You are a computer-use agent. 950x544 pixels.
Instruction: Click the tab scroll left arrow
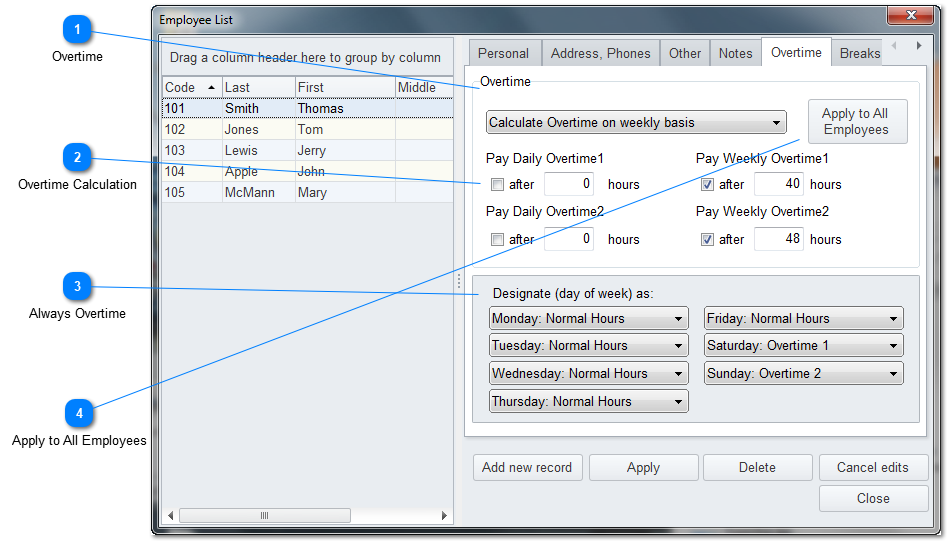(x=894, y=46)
